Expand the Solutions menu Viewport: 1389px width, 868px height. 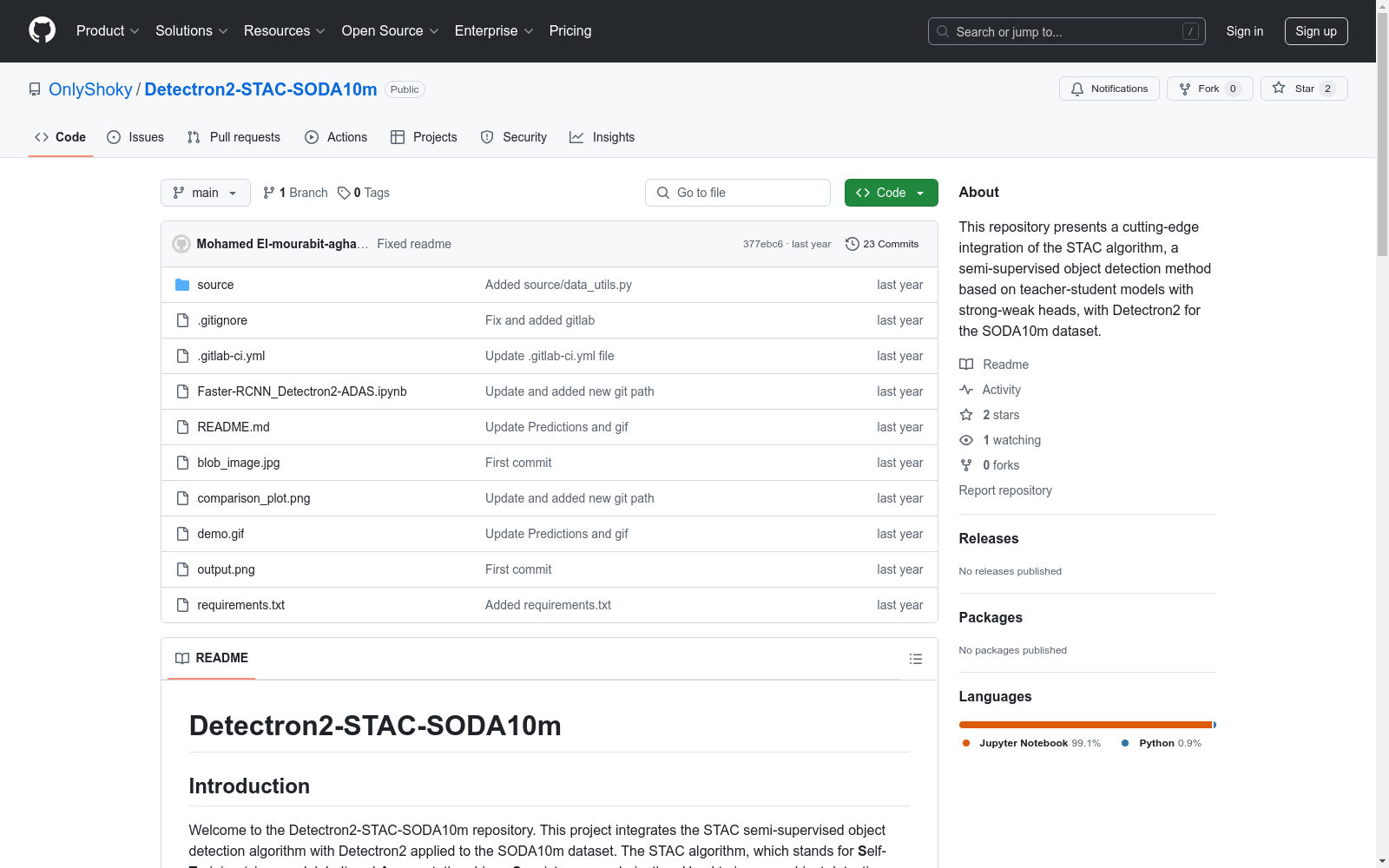(192, 31)
